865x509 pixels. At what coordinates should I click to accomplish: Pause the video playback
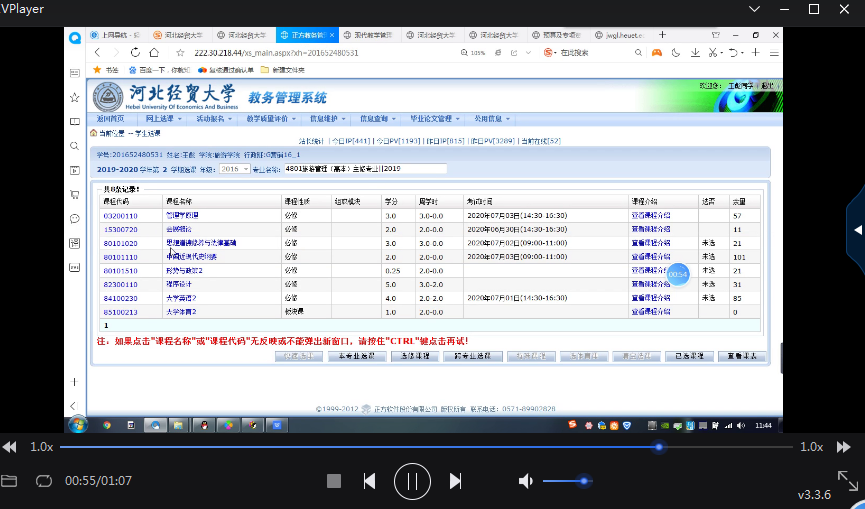[411, 481]
